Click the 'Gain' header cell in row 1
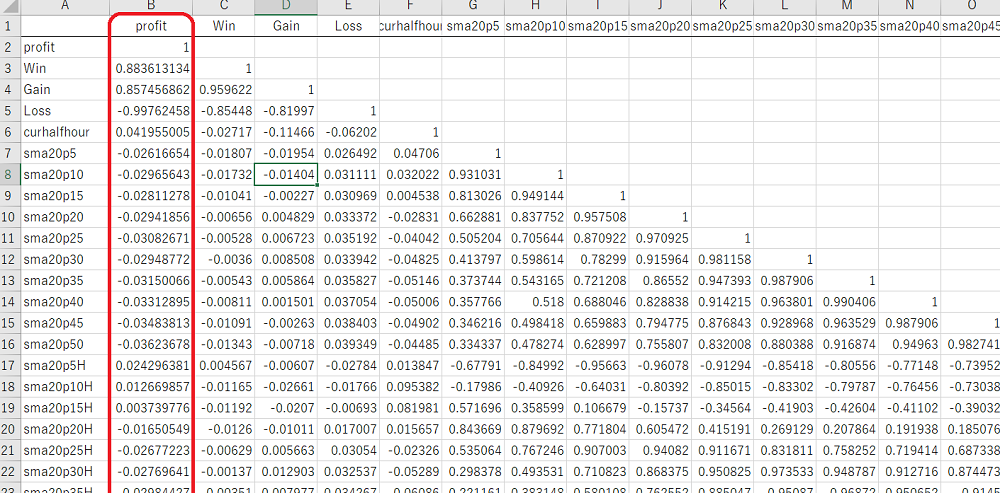 (286, 26)
